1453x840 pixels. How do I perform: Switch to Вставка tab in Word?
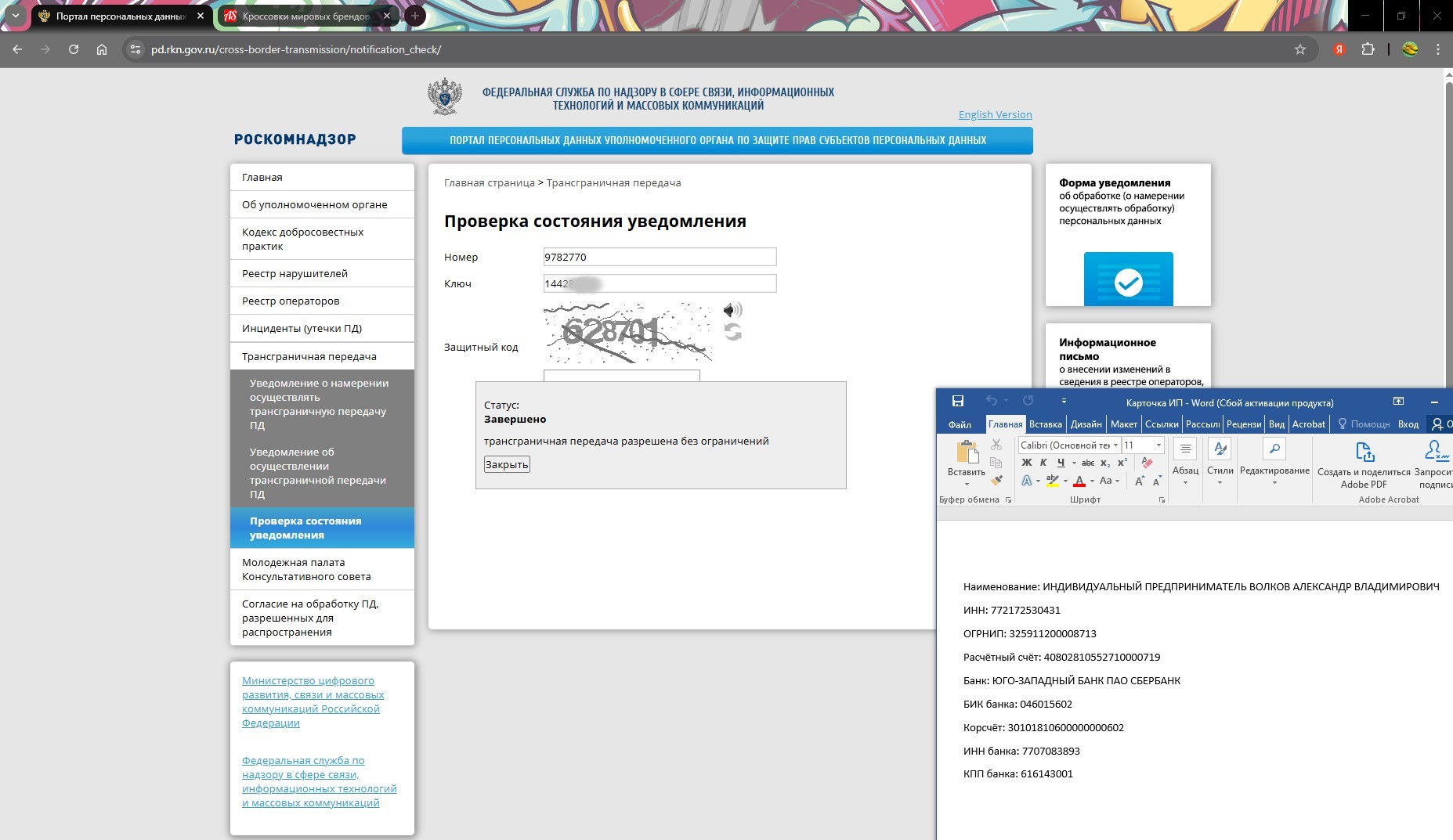click(x=1046, y=424)
